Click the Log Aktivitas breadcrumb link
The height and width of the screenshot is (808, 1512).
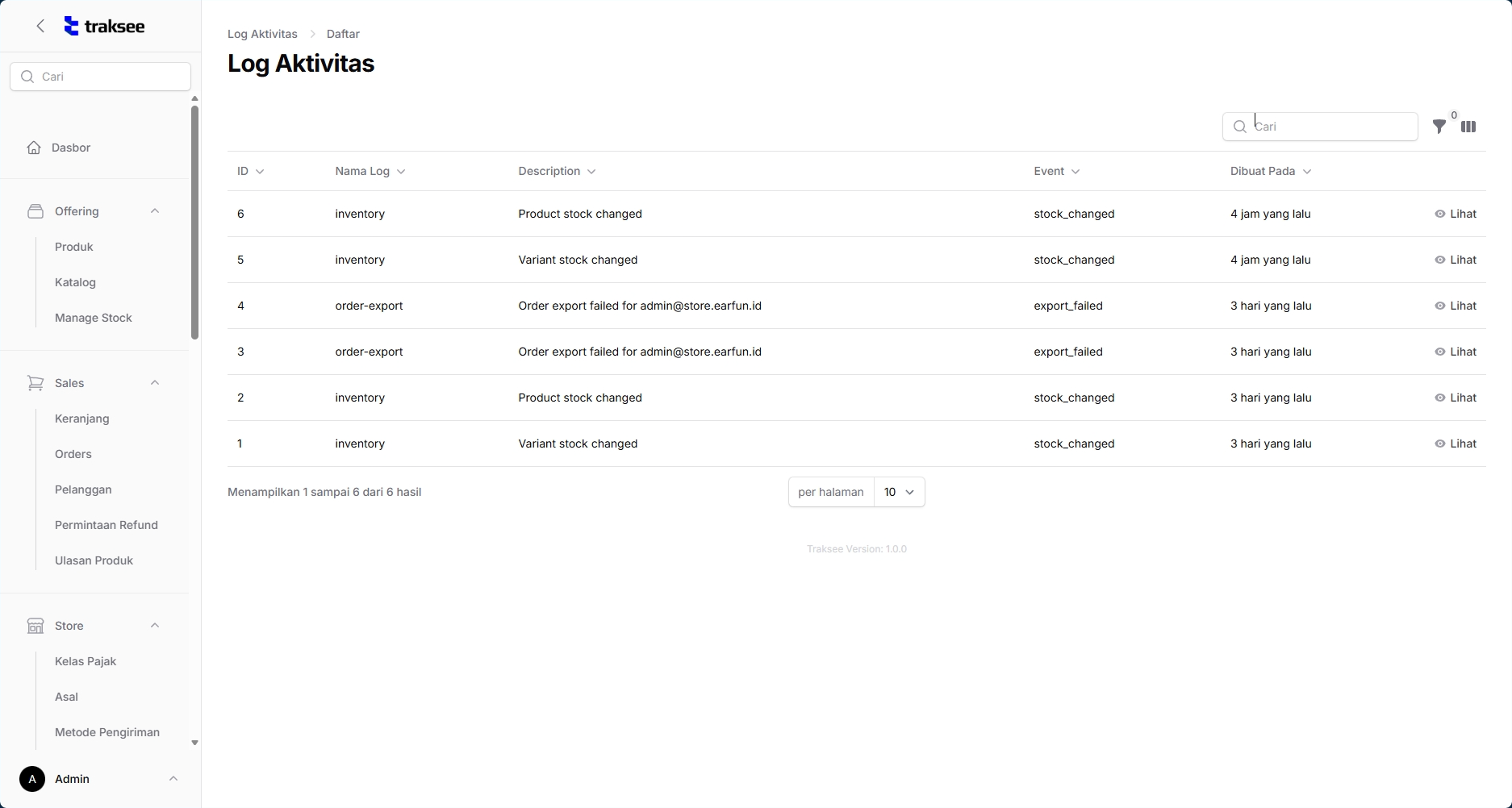point(262,34)
